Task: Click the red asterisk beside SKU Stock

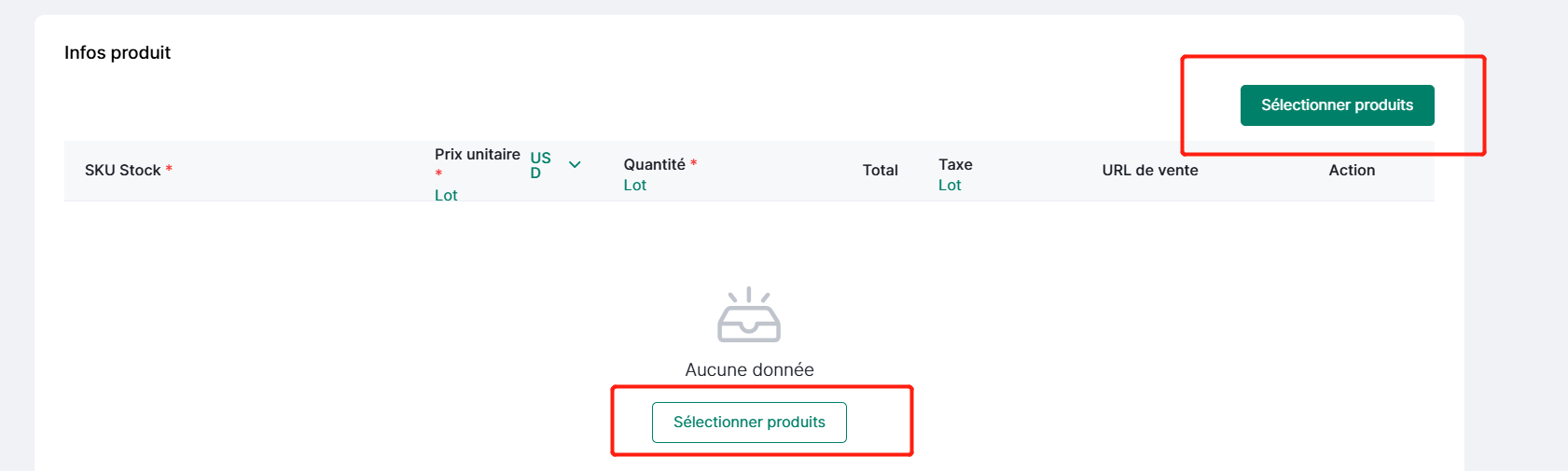Action: point(169,169)
